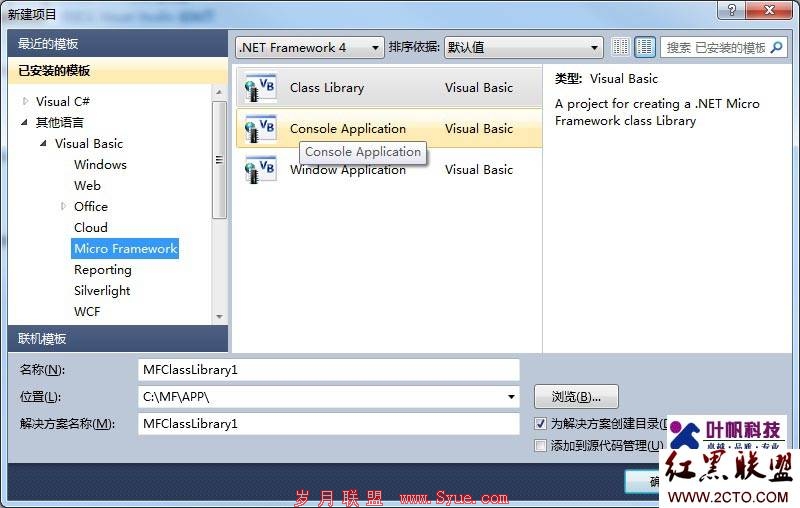The height and width of the screenshot is (508, 800).
Task: Collapse the 其他语言 tree node
Action: [24, 122]
